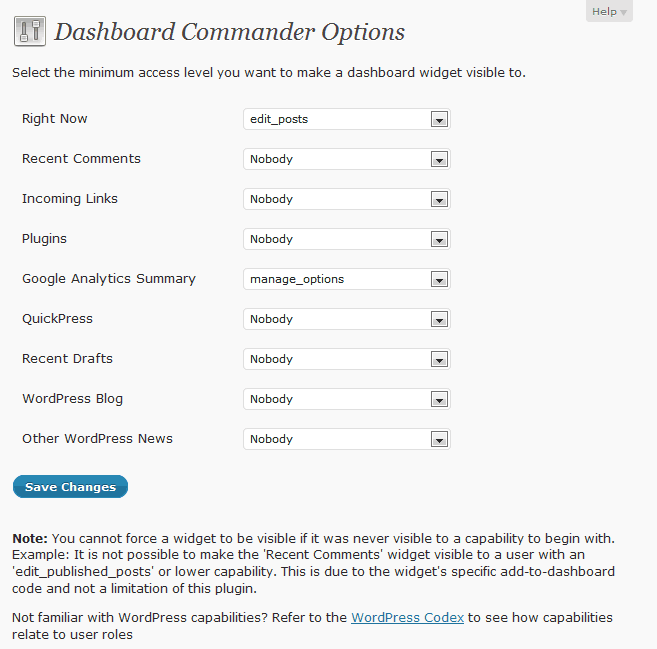Open the Right Now access dropdown
This screenshot has height=649, width=657.
[347, 119]
